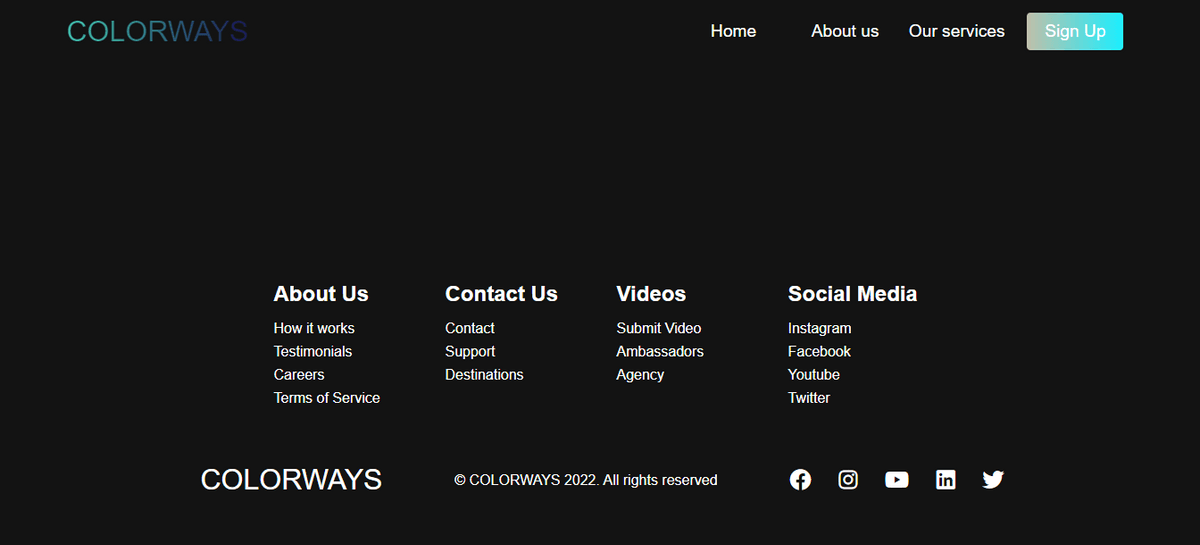
Task: Click the Testimonials link
Action: (313, 351)
